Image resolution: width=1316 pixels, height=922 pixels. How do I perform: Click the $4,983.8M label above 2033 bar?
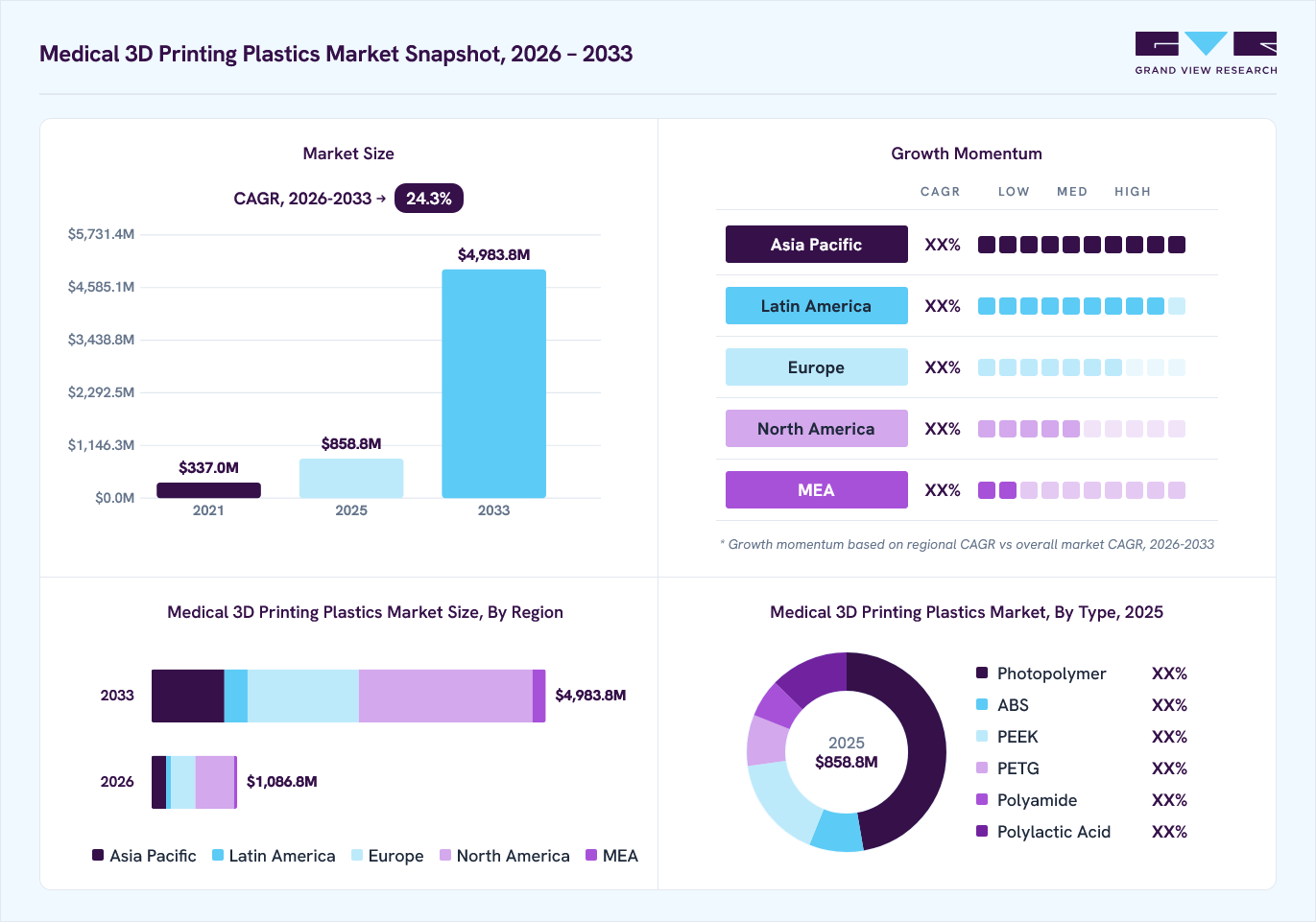493,254
